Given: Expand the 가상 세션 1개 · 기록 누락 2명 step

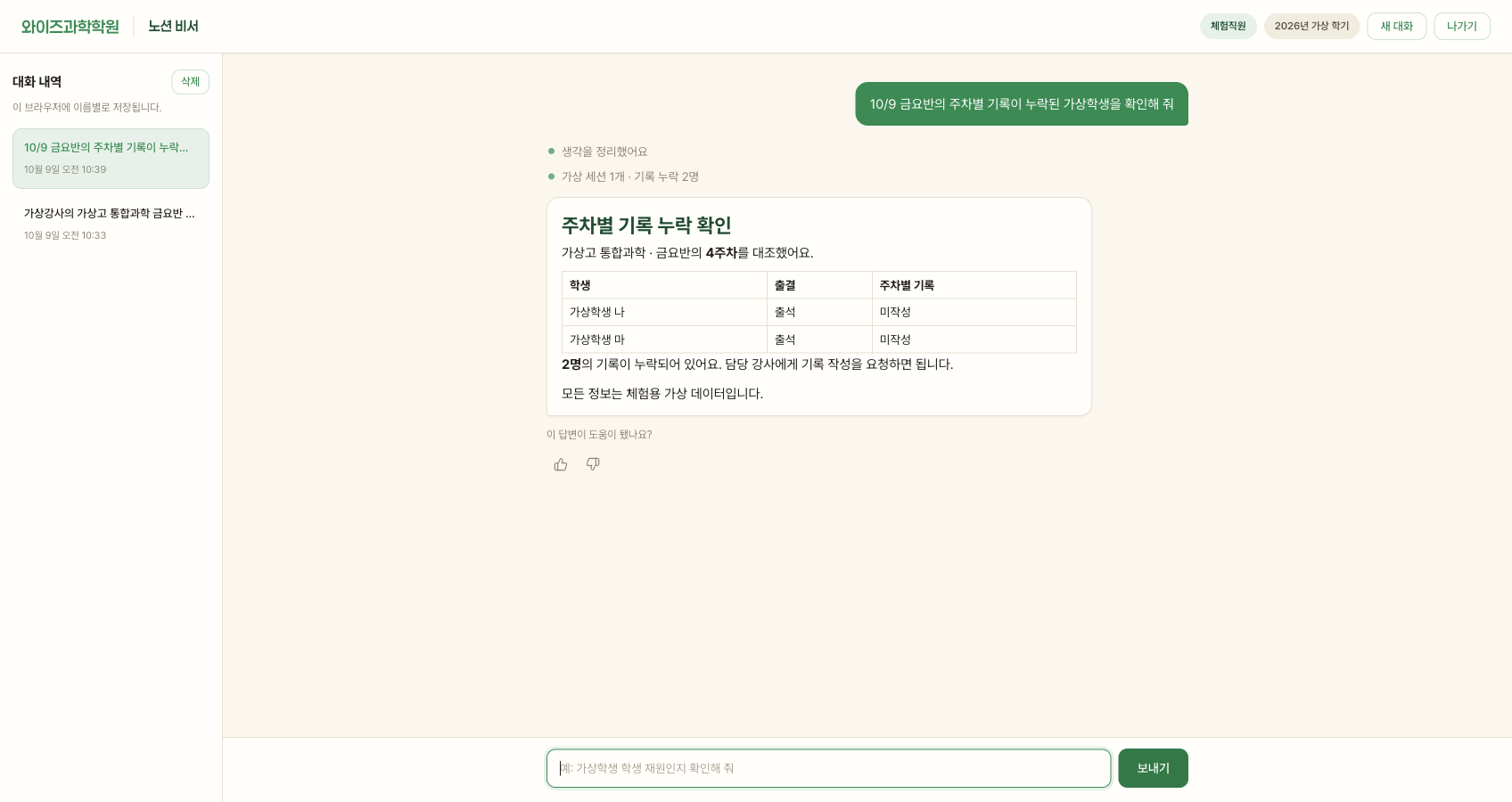Looking at the screenshot, I should tap(623, 176).
